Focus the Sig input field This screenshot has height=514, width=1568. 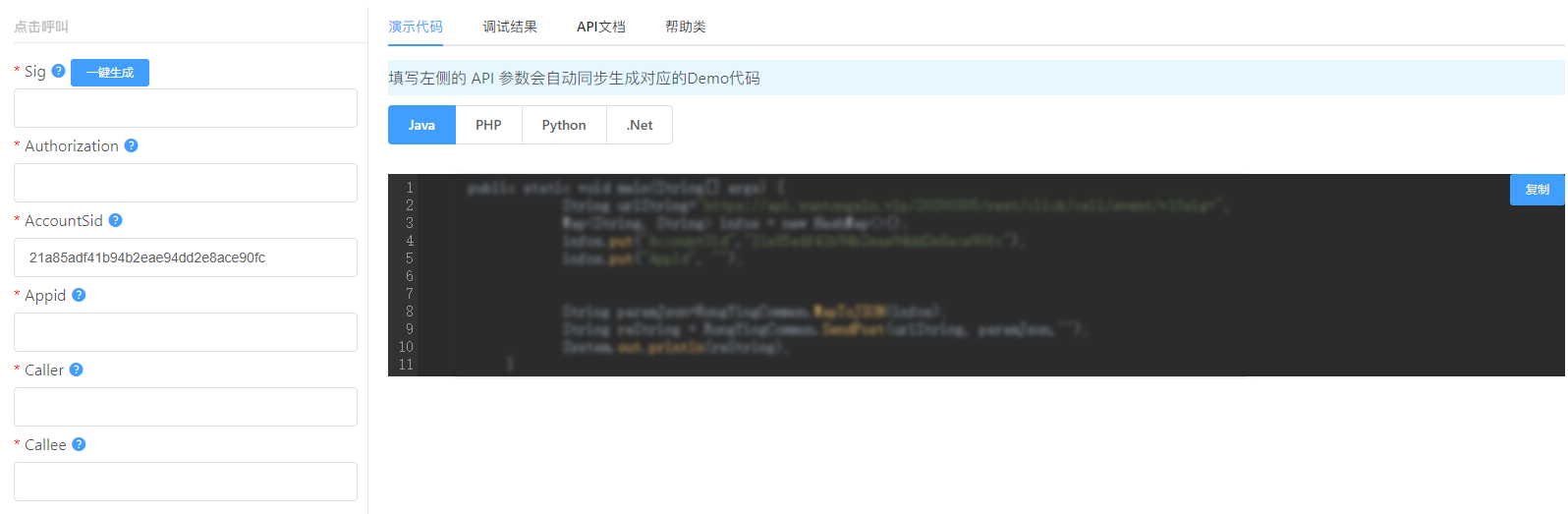tap(186, 108)
